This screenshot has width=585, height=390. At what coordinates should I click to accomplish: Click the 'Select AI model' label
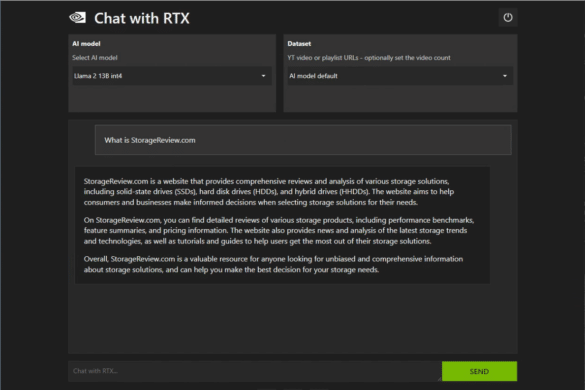[95, 58]
